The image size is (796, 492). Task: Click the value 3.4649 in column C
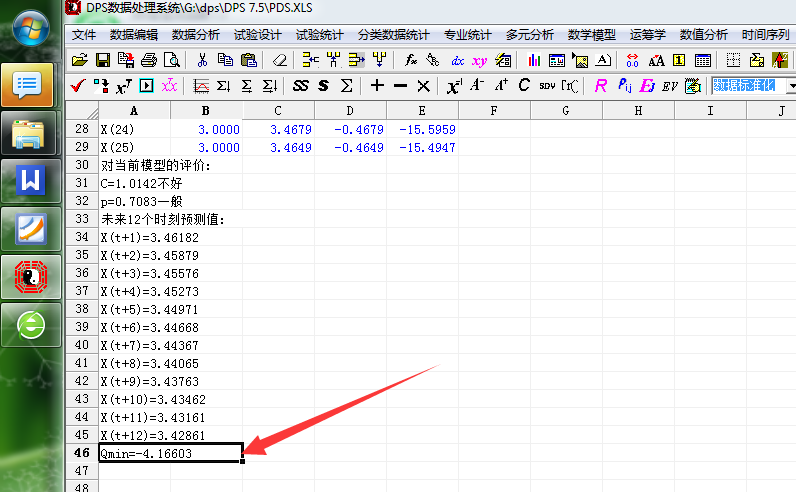pyautogui.click(x=290, y=147)
